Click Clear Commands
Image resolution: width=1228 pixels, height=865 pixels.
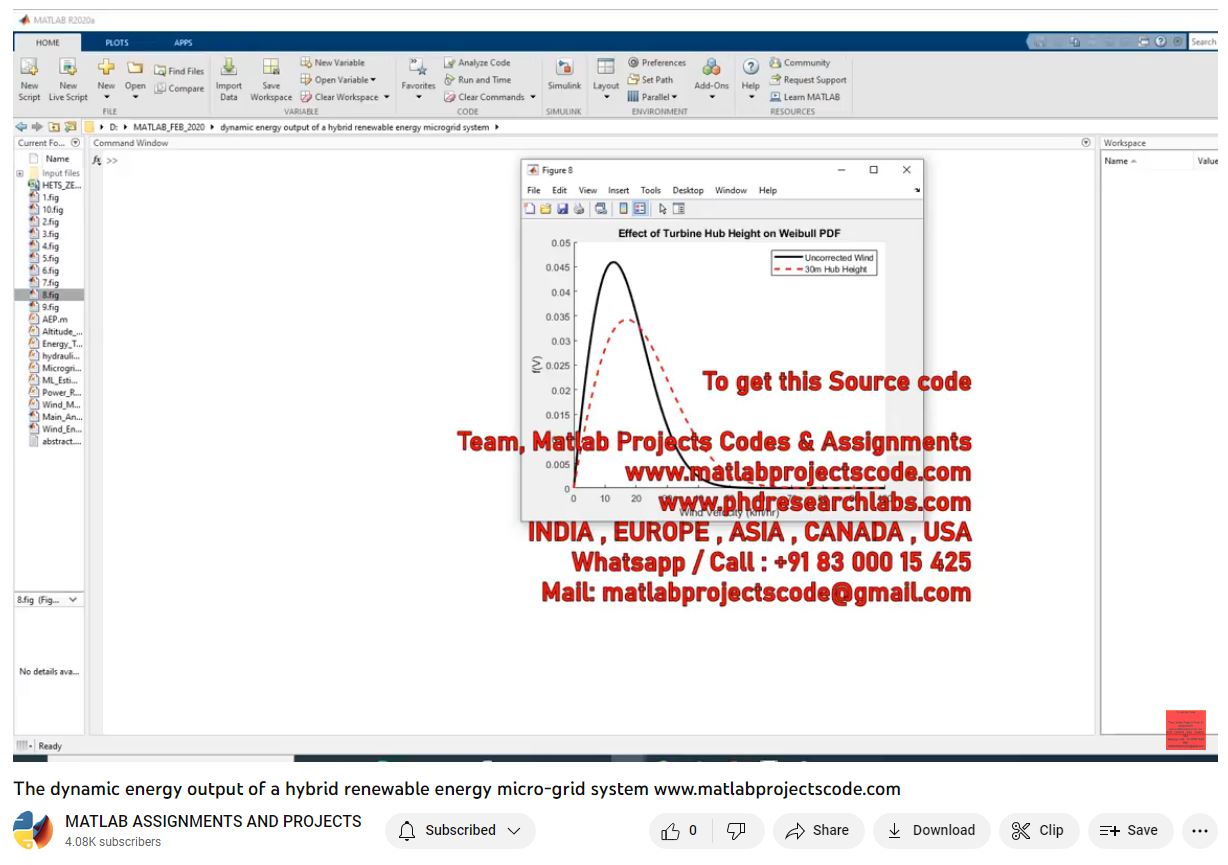490,97
